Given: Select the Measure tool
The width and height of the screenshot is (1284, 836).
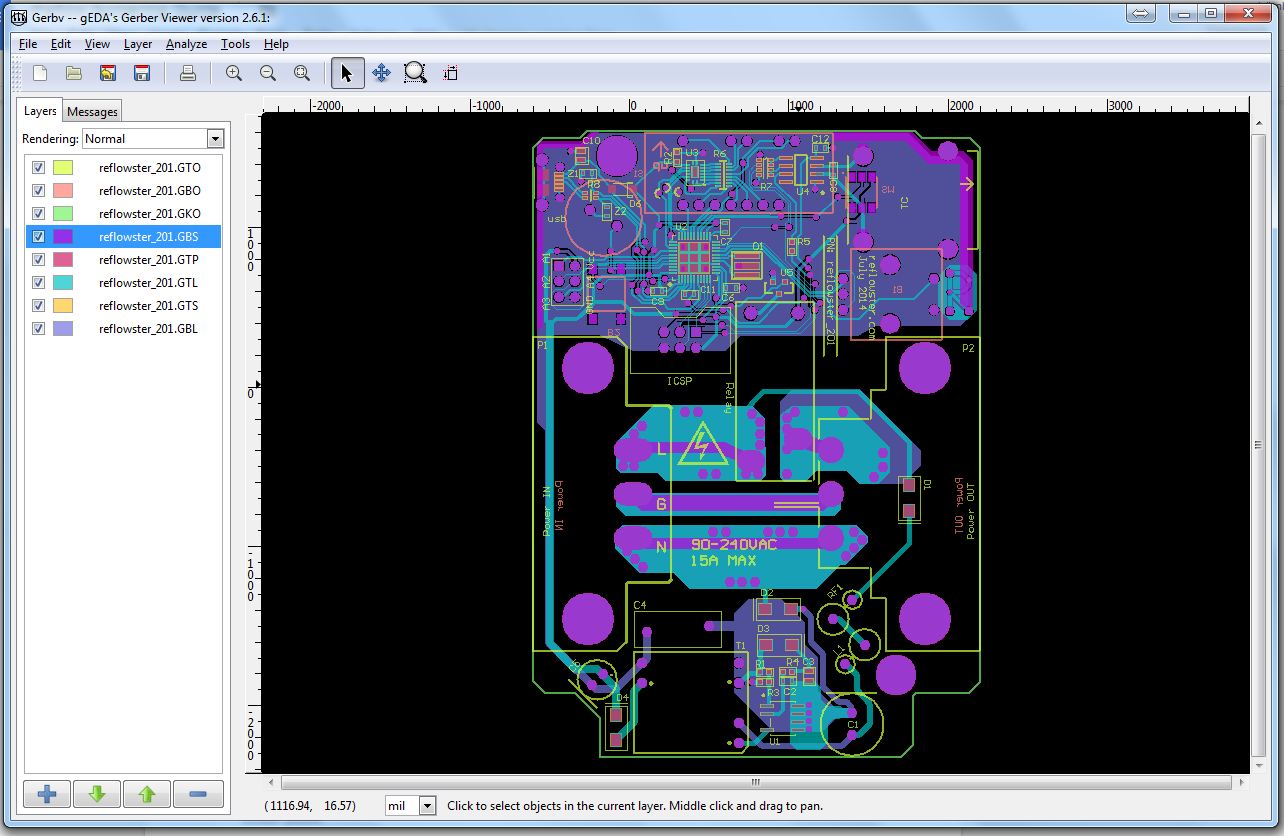Looking at the screenshot, I should pos(450,73).
